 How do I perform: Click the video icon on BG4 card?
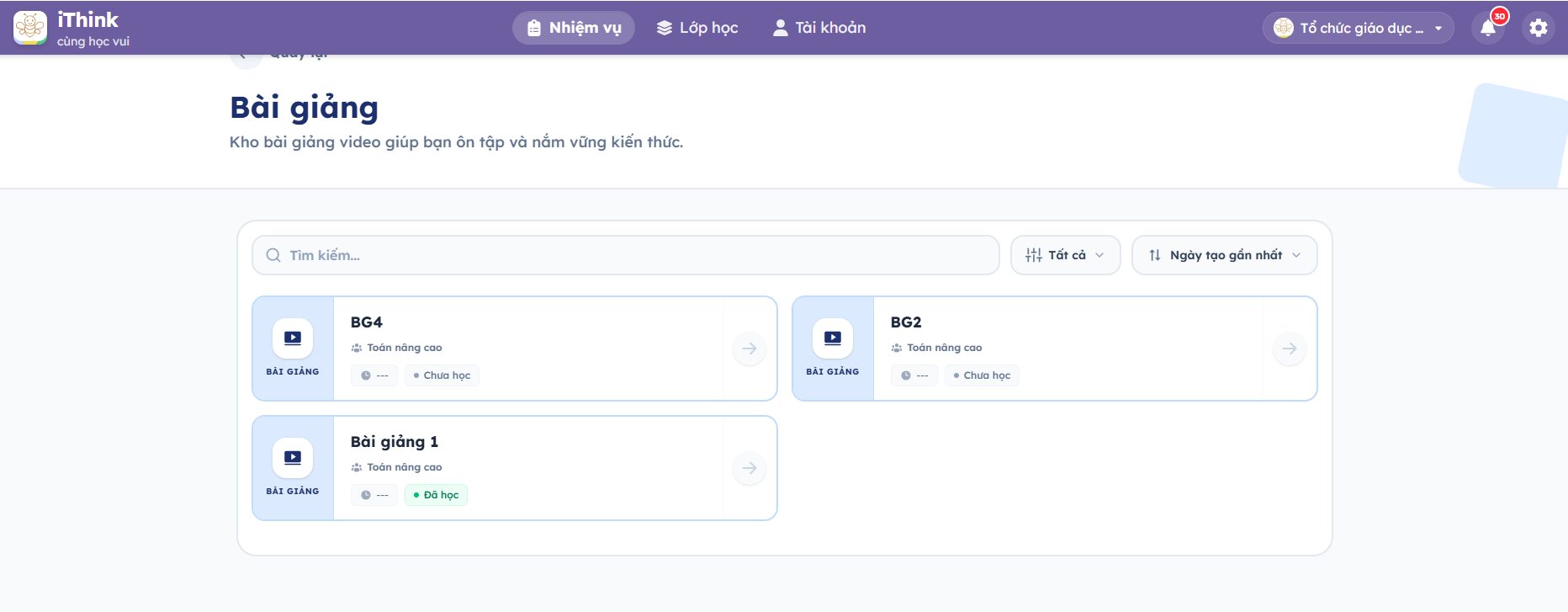pos(293,338)
